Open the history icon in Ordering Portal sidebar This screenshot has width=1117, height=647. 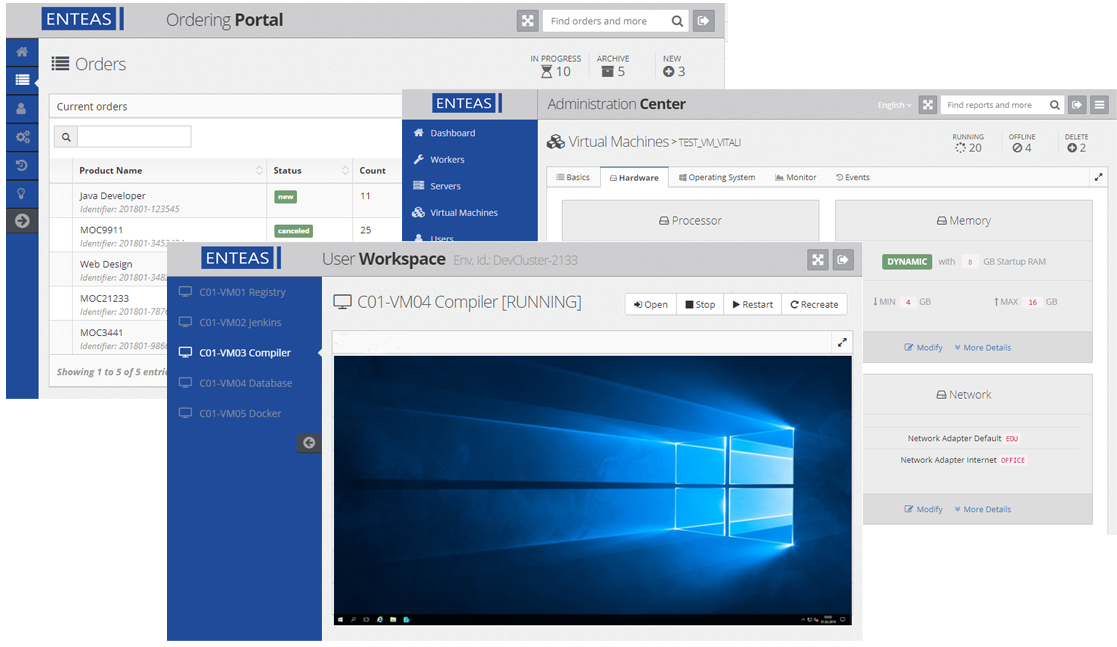pyautogui.click(x=21, y=165)
